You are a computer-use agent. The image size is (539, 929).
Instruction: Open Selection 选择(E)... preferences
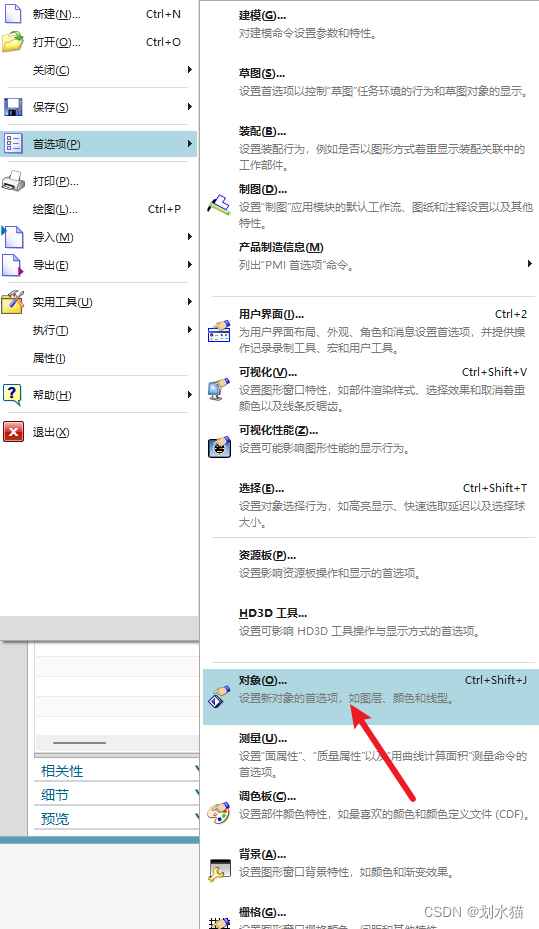pos(370,505)
